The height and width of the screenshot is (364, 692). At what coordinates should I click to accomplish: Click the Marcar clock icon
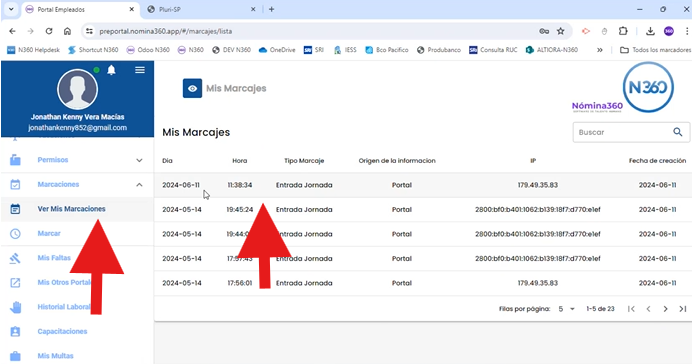pos(15,233)
